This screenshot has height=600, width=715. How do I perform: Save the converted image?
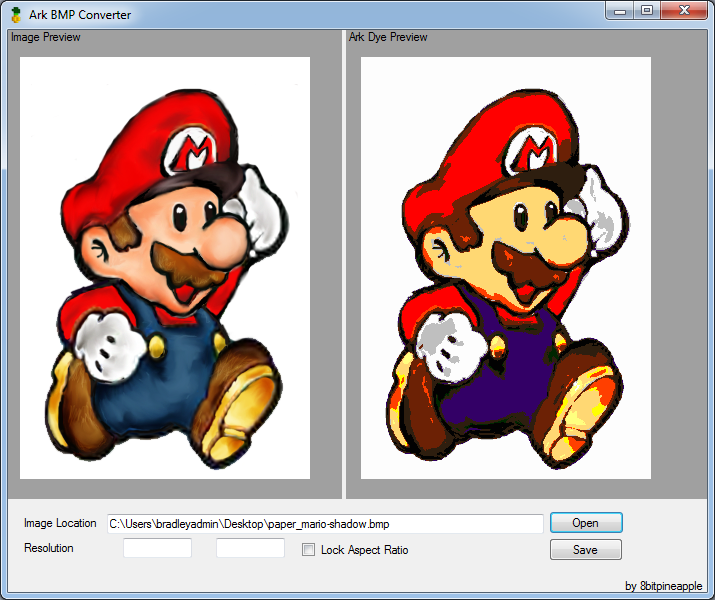pyautogui.click(x=585, y=549)
